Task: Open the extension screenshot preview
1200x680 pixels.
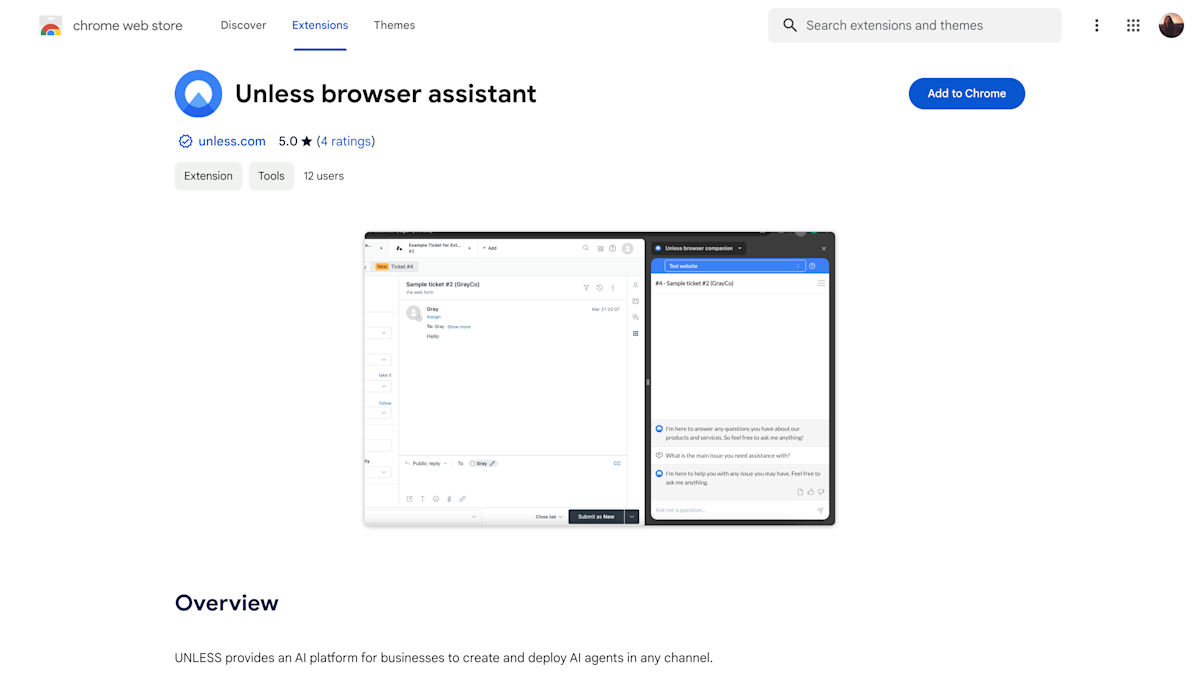Action: (x=600, y=378)
